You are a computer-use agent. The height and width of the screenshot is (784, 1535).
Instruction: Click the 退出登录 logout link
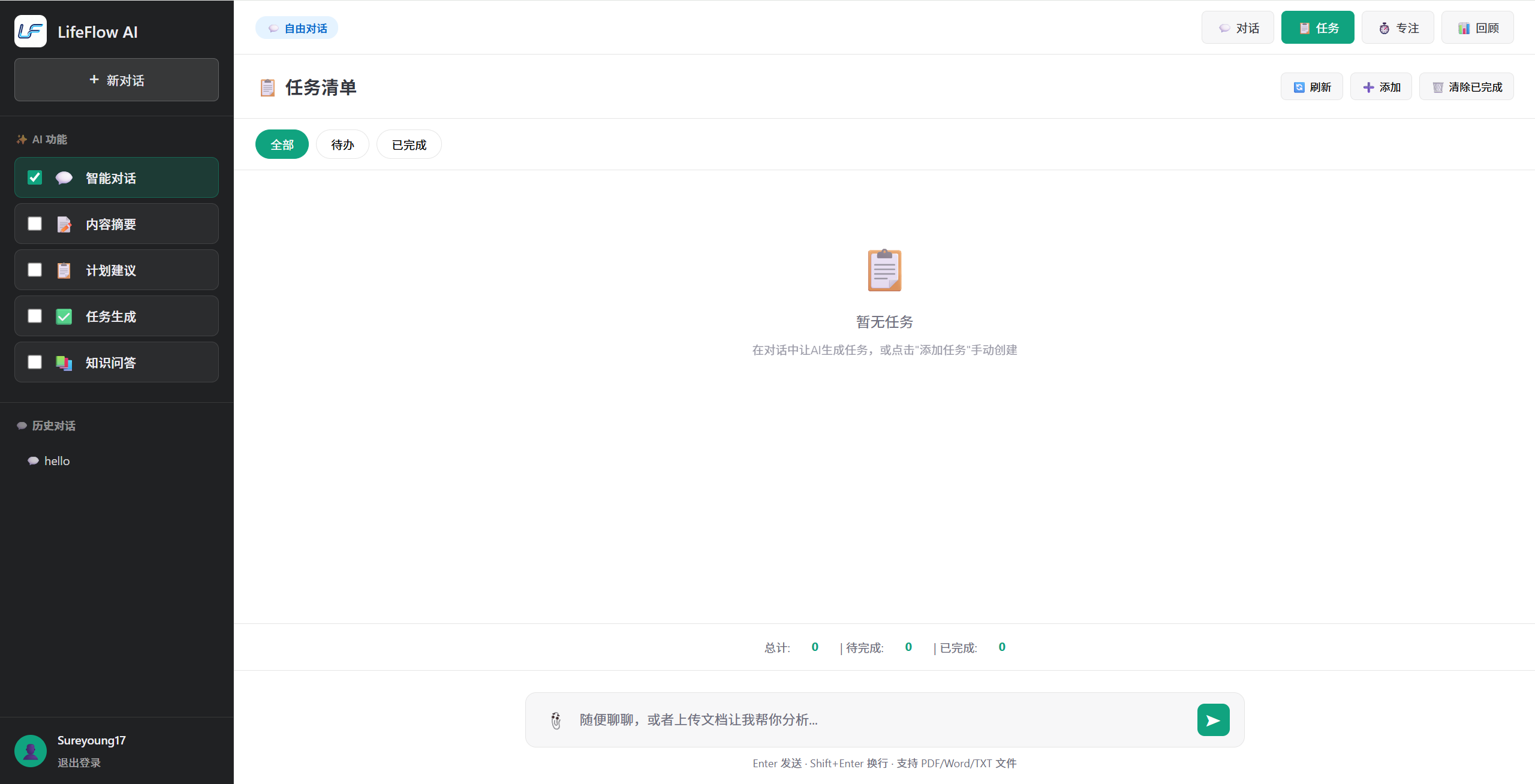pos(79,762)
